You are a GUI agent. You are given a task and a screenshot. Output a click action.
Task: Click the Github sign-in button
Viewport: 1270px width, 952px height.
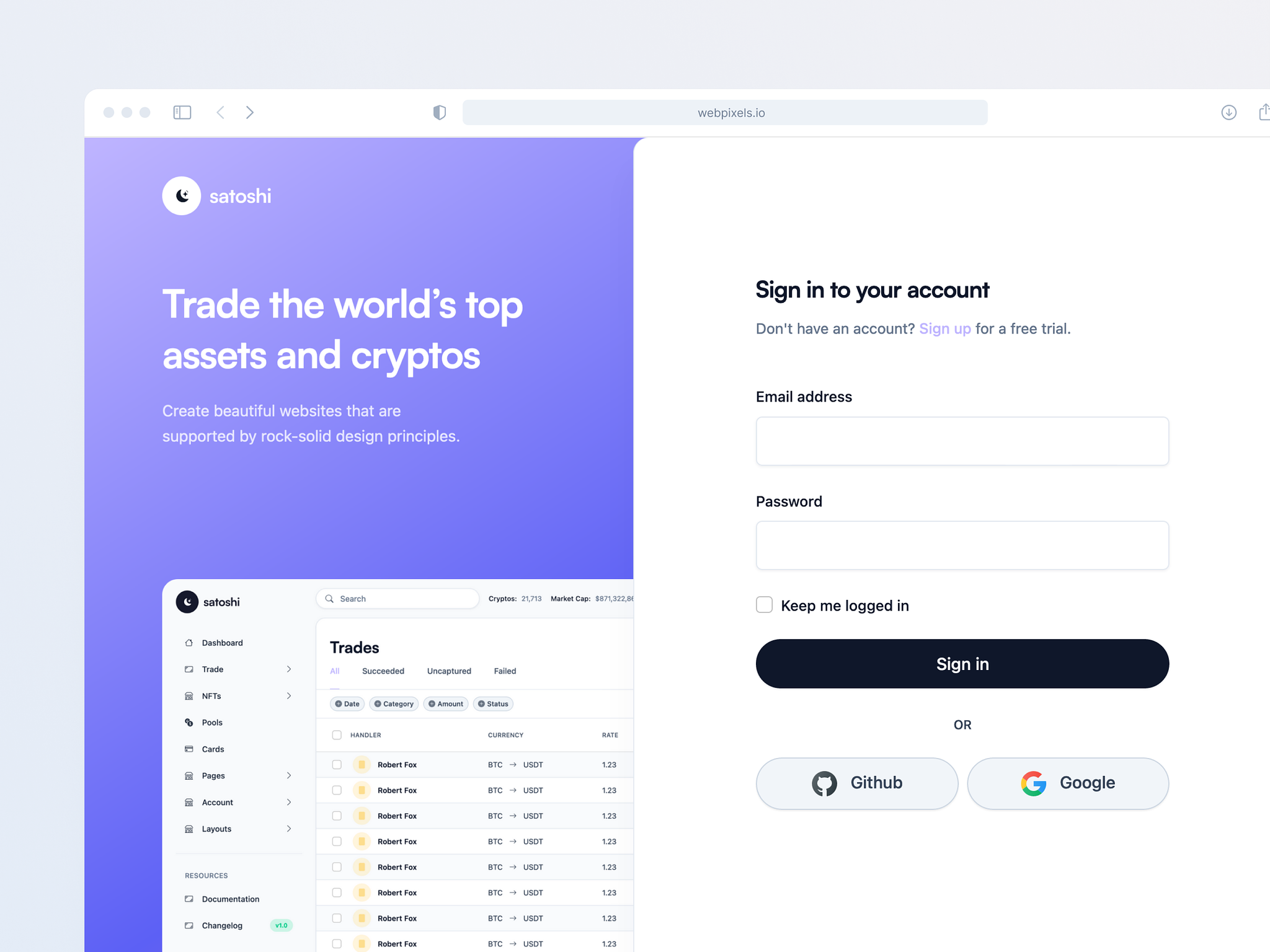click(x=857, y=783)
